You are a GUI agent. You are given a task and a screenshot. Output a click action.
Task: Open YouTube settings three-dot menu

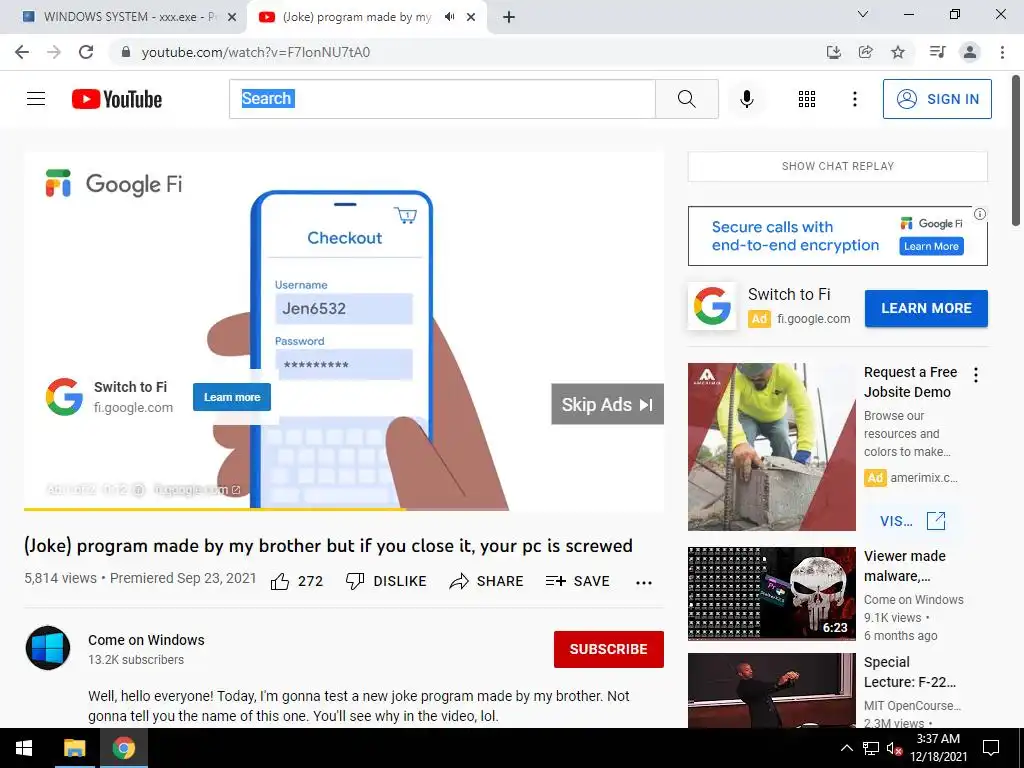[854, 99]
